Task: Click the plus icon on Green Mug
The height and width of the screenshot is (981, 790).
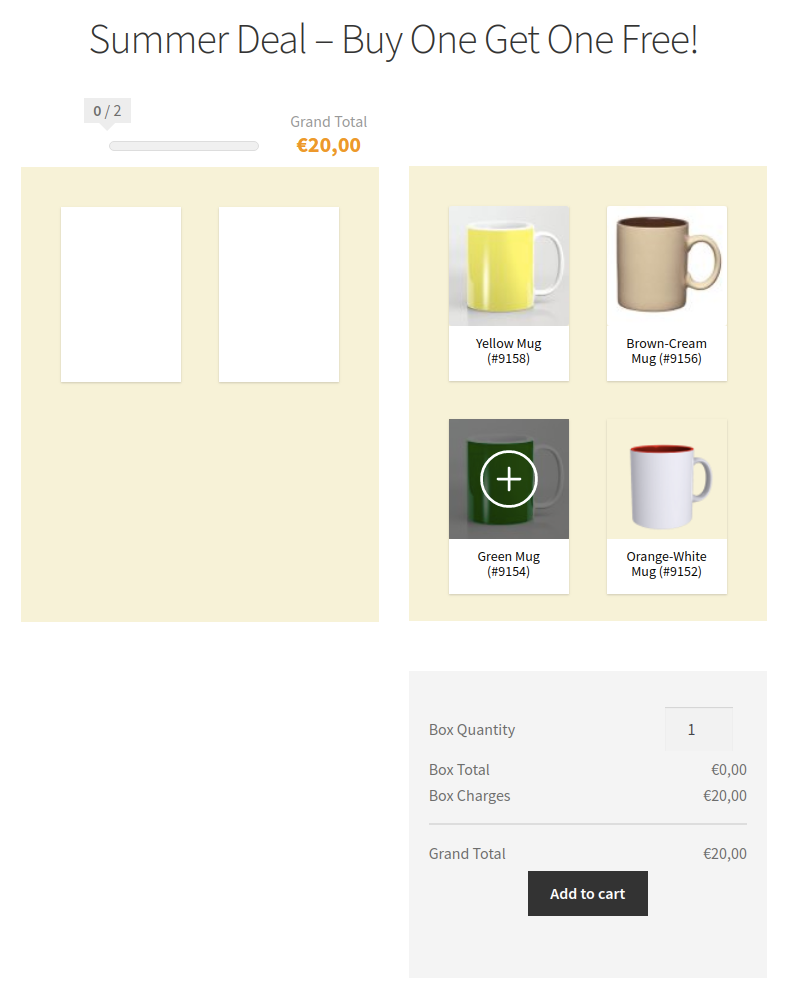Action: pyautogui.click(x=509, y=479)
